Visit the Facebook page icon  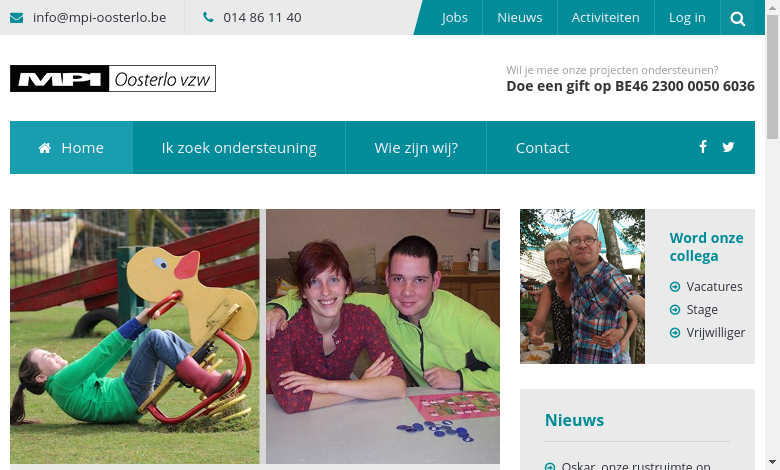click(703, 147)
